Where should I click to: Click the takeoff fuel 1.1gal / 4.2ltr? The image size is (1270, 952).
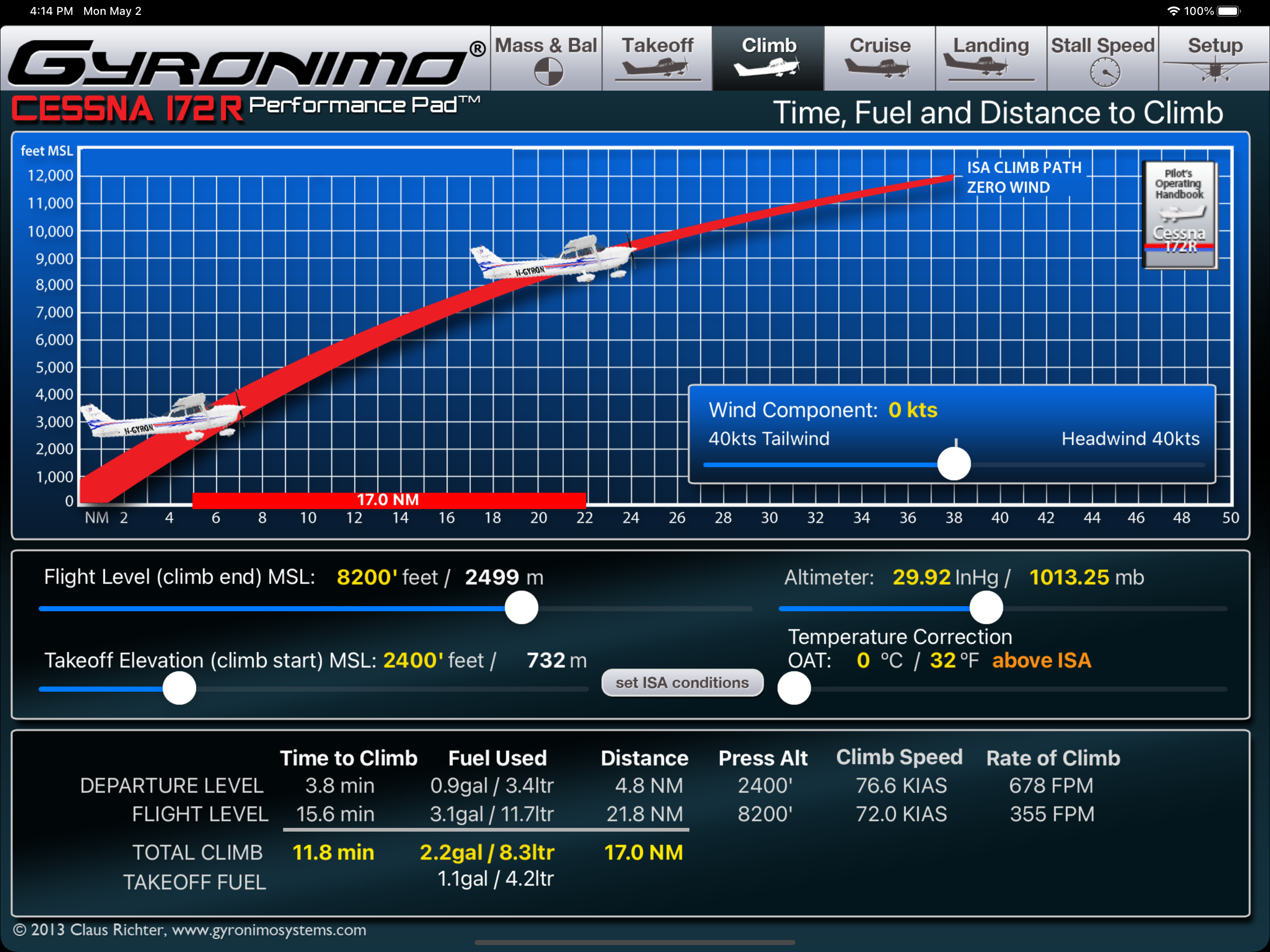(496, 879)
